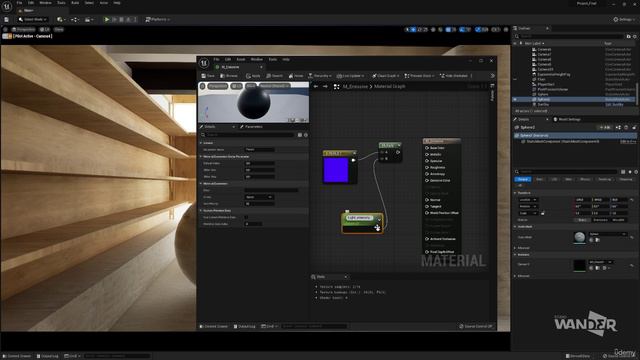640x360 pixels.
Task: Select Sphere2 row in the Outliner
Action: pyautogui.click(x=575, y=99)
